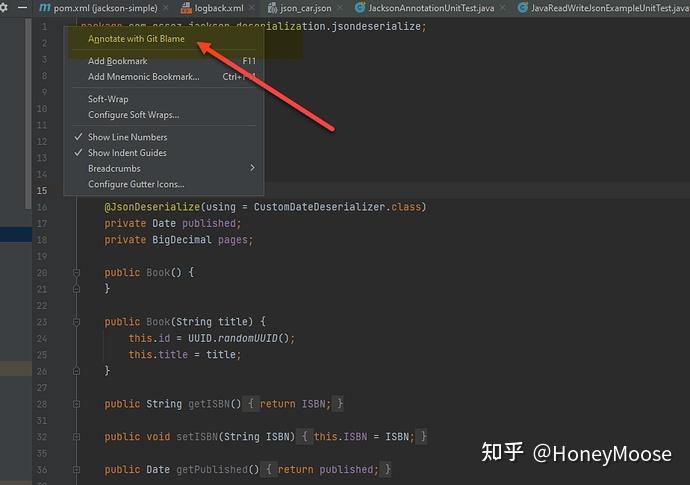Expand folded getPublished method at line 36

[76, 470]
